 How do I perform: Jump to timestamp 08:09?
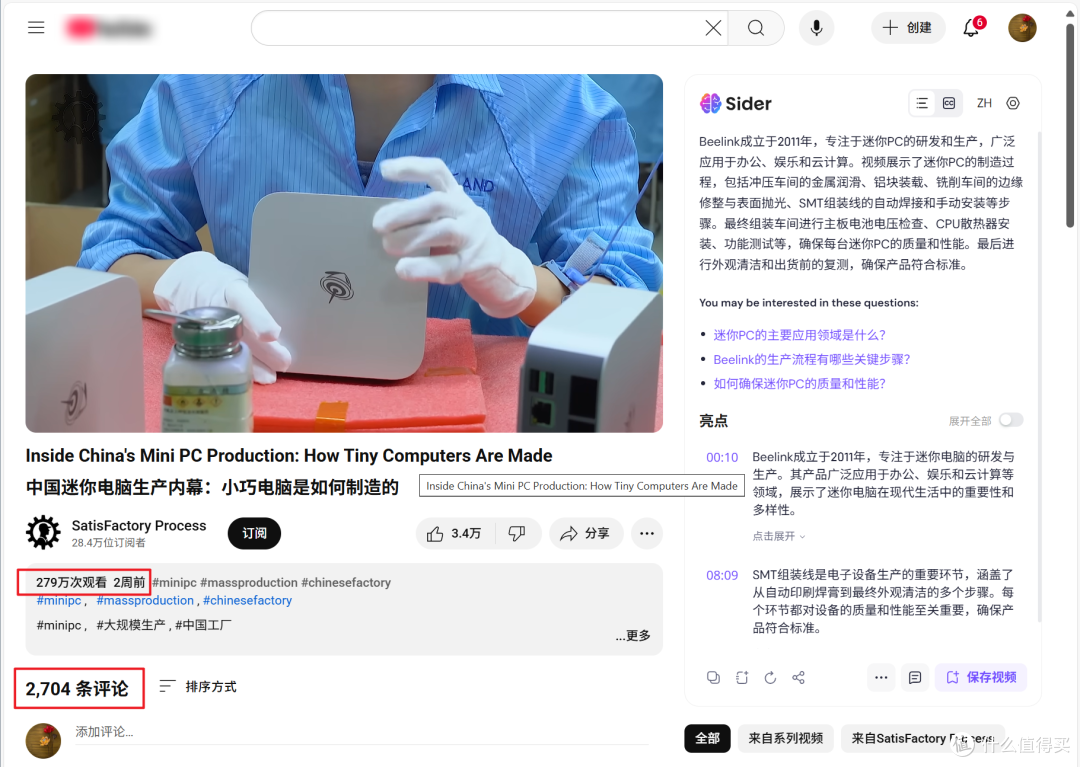tap(722, 575)
